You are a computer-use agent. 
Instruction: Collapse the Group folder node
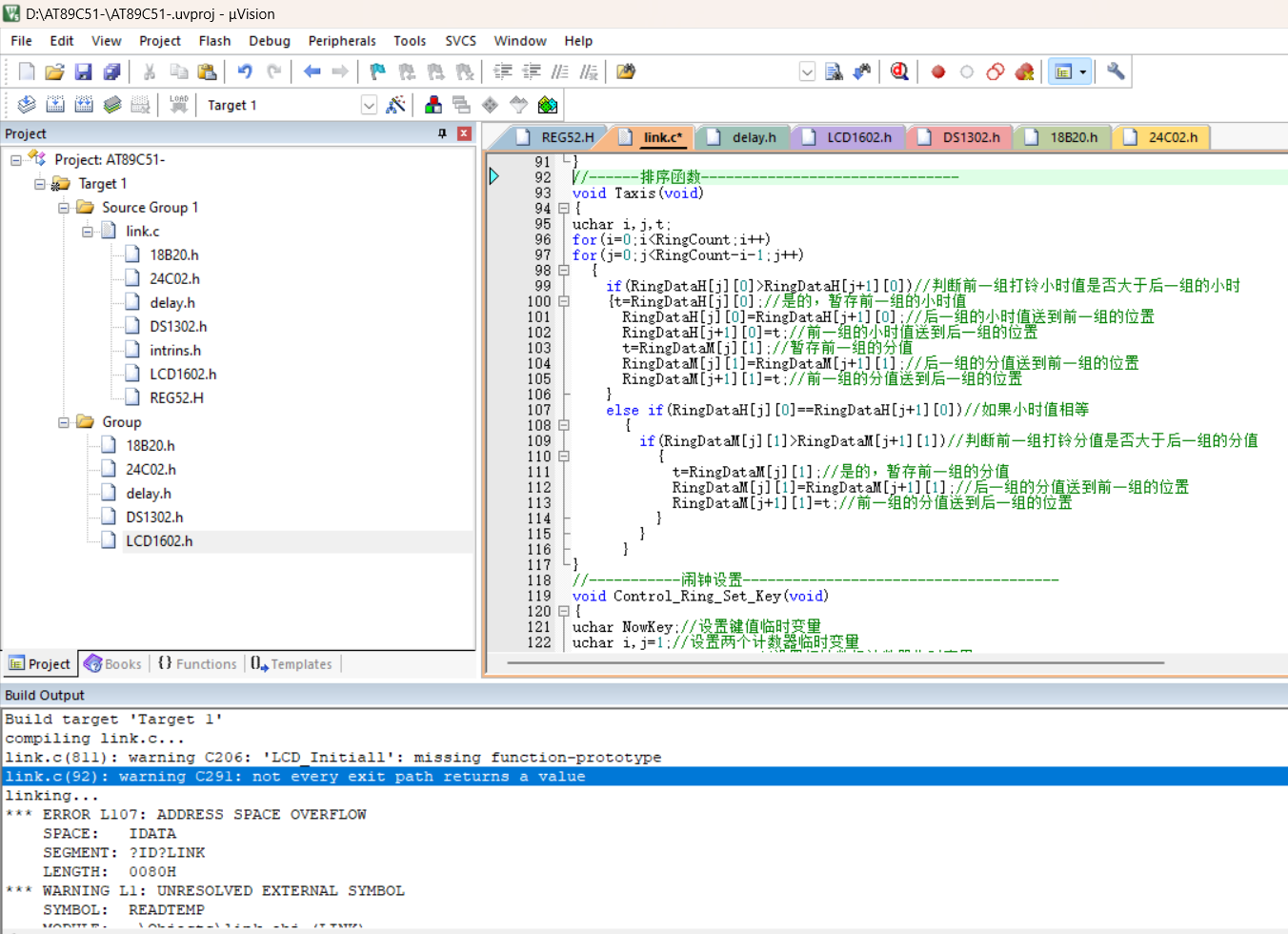point(64,422)
